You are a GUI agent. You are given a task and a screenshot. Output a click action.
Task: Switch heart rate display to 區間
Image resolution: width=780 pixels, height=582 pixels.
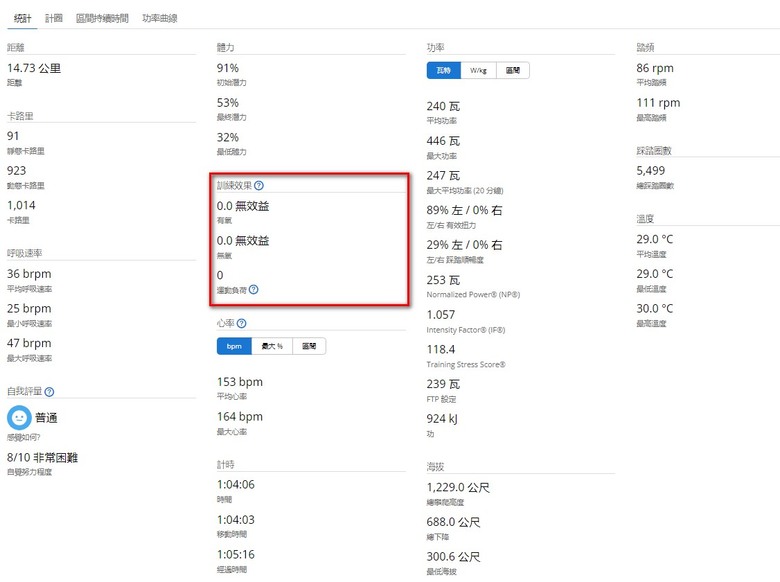[x=309, y=346]
